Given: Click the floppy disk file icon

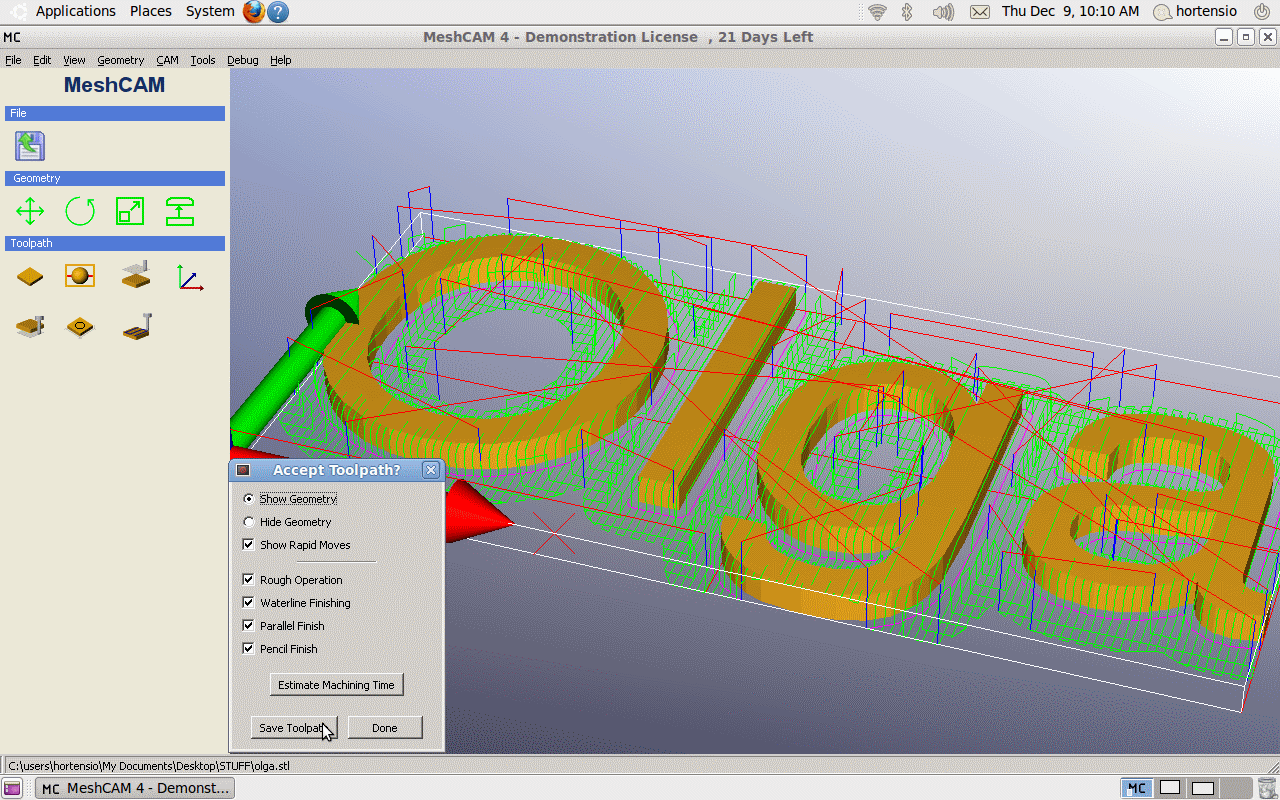Looking at the screenshot, I should tap(30, 146).
